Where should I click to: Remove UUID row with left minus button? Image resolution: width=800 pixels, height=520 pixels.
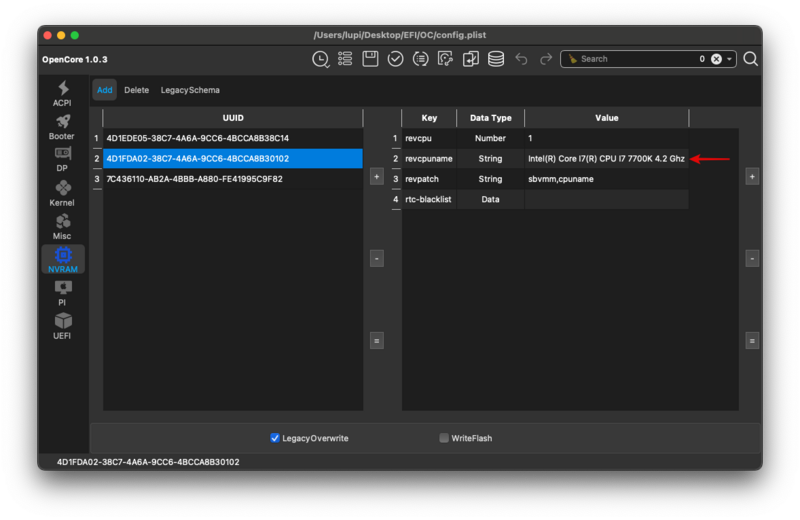point(377,259)
